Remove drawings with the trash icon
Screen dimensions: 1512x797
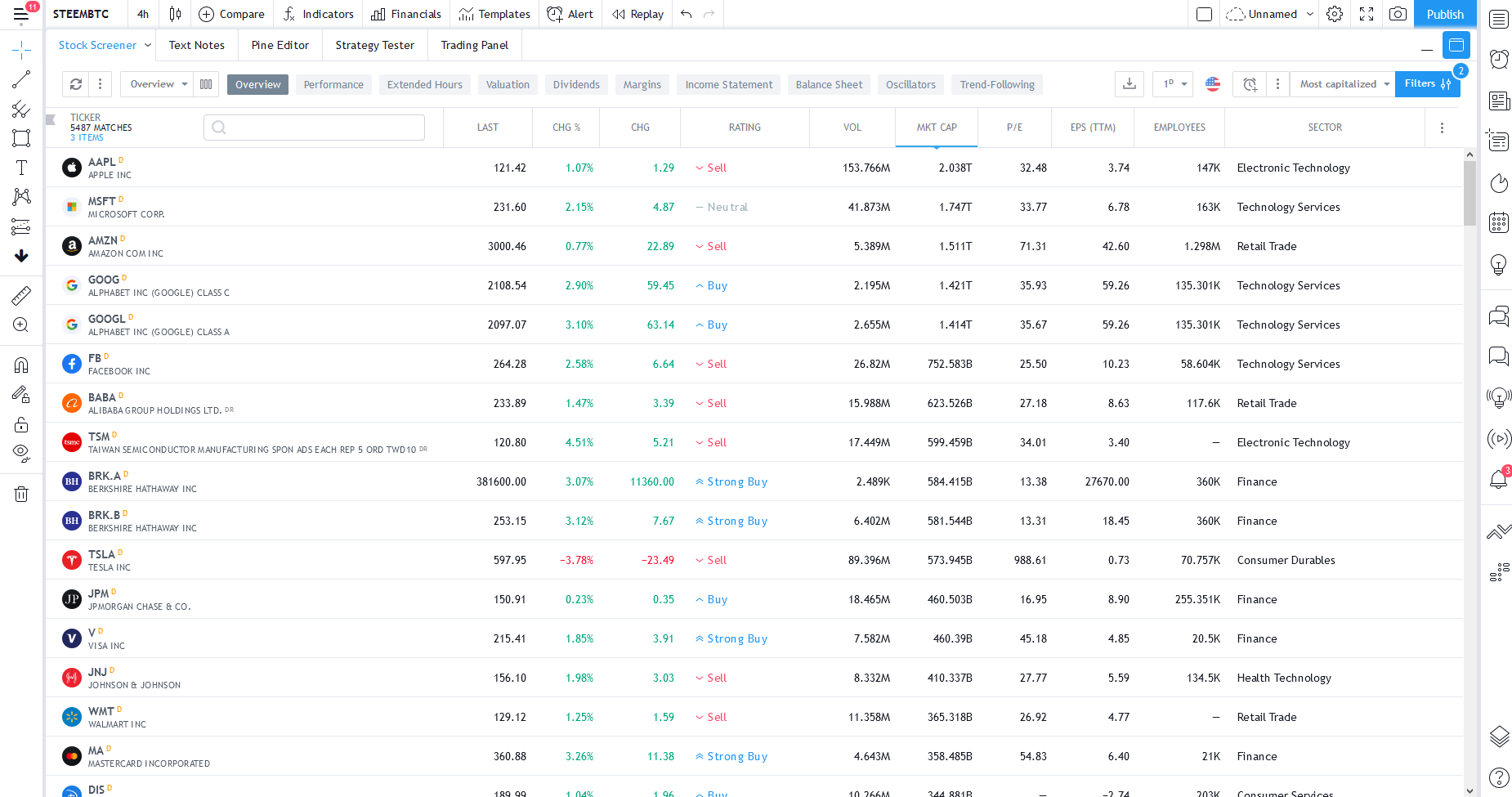pyautogui.click(x=21, y=494)
